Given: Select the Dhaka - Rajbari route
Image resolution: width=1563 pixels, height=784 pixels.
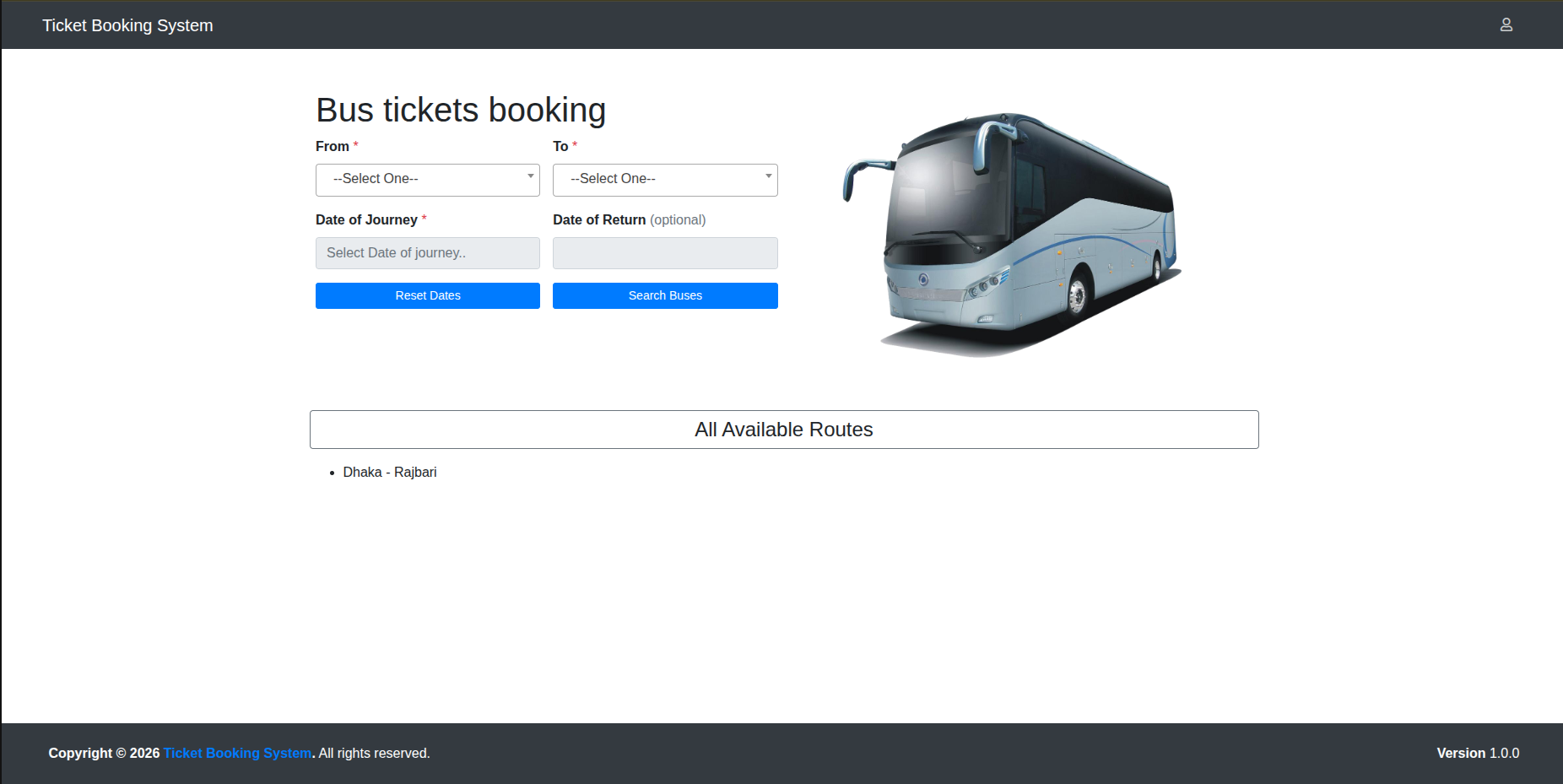Looking at the screenshot, I should [390, 472].
